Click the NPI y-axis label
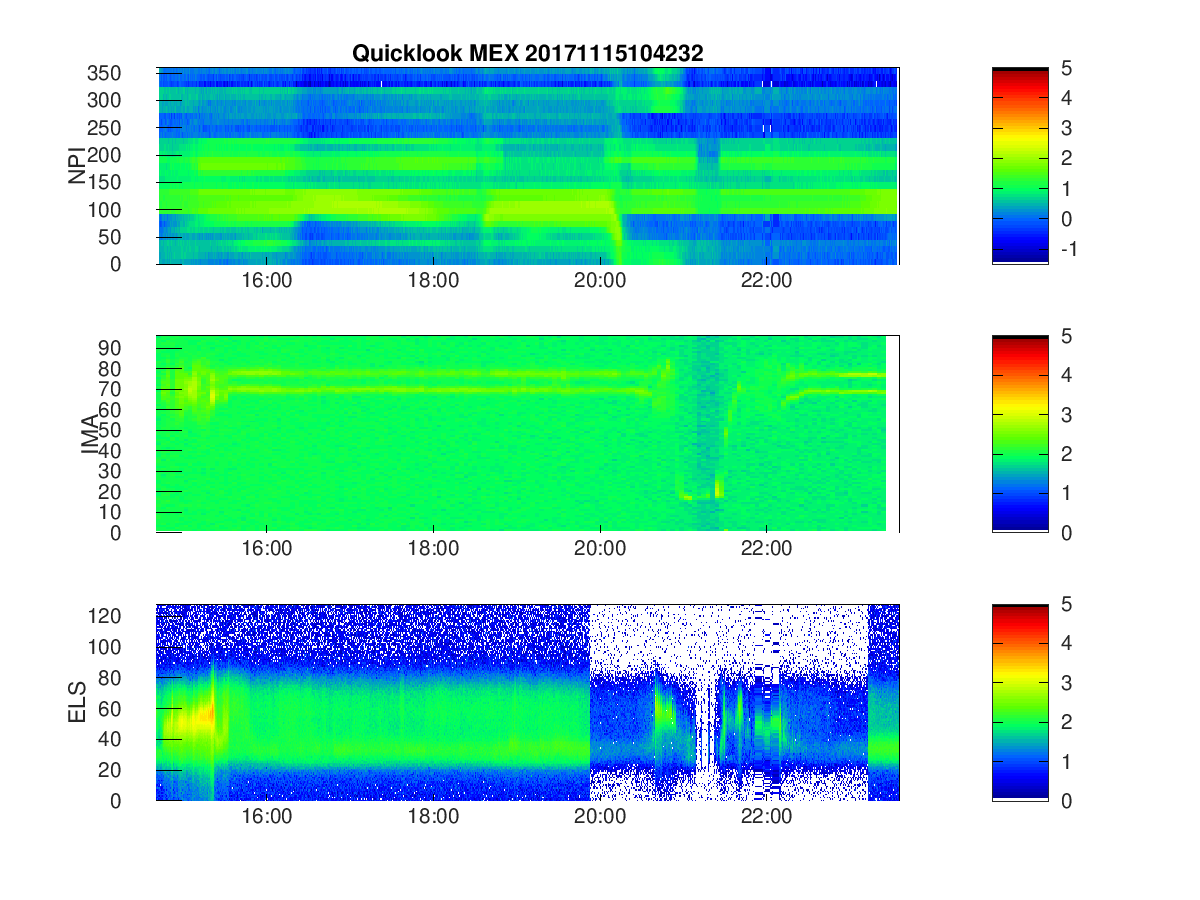 76,166
